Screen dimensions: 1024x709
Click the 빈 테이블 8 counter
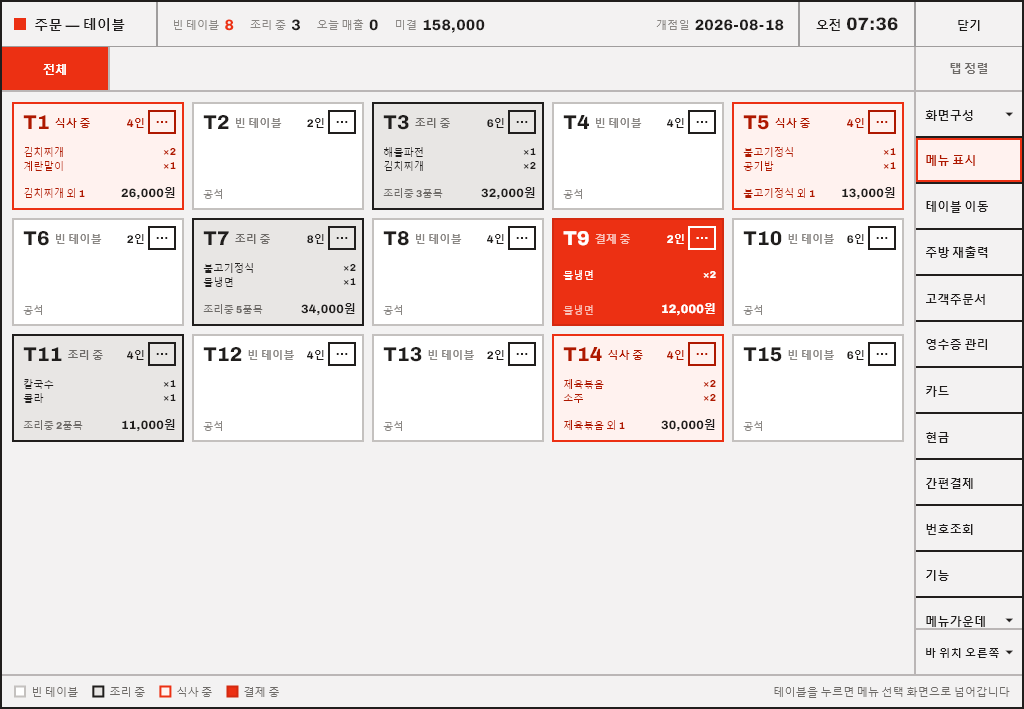click(203, 25)
